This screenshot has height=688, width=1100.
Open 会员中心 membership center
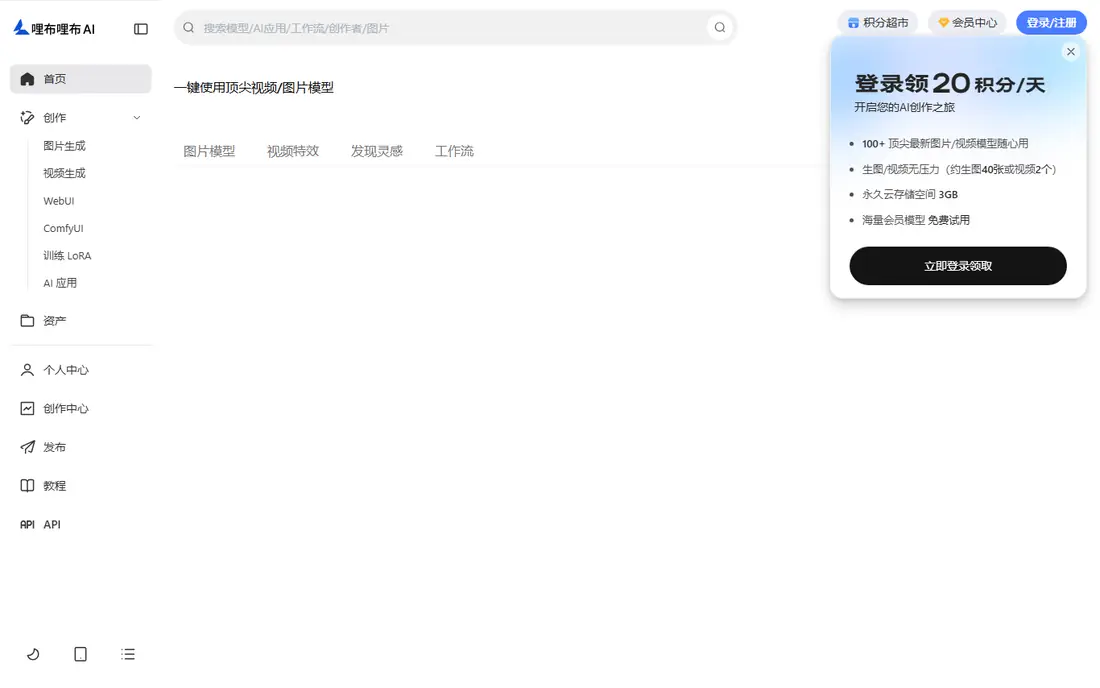click(x=967, y=22)
